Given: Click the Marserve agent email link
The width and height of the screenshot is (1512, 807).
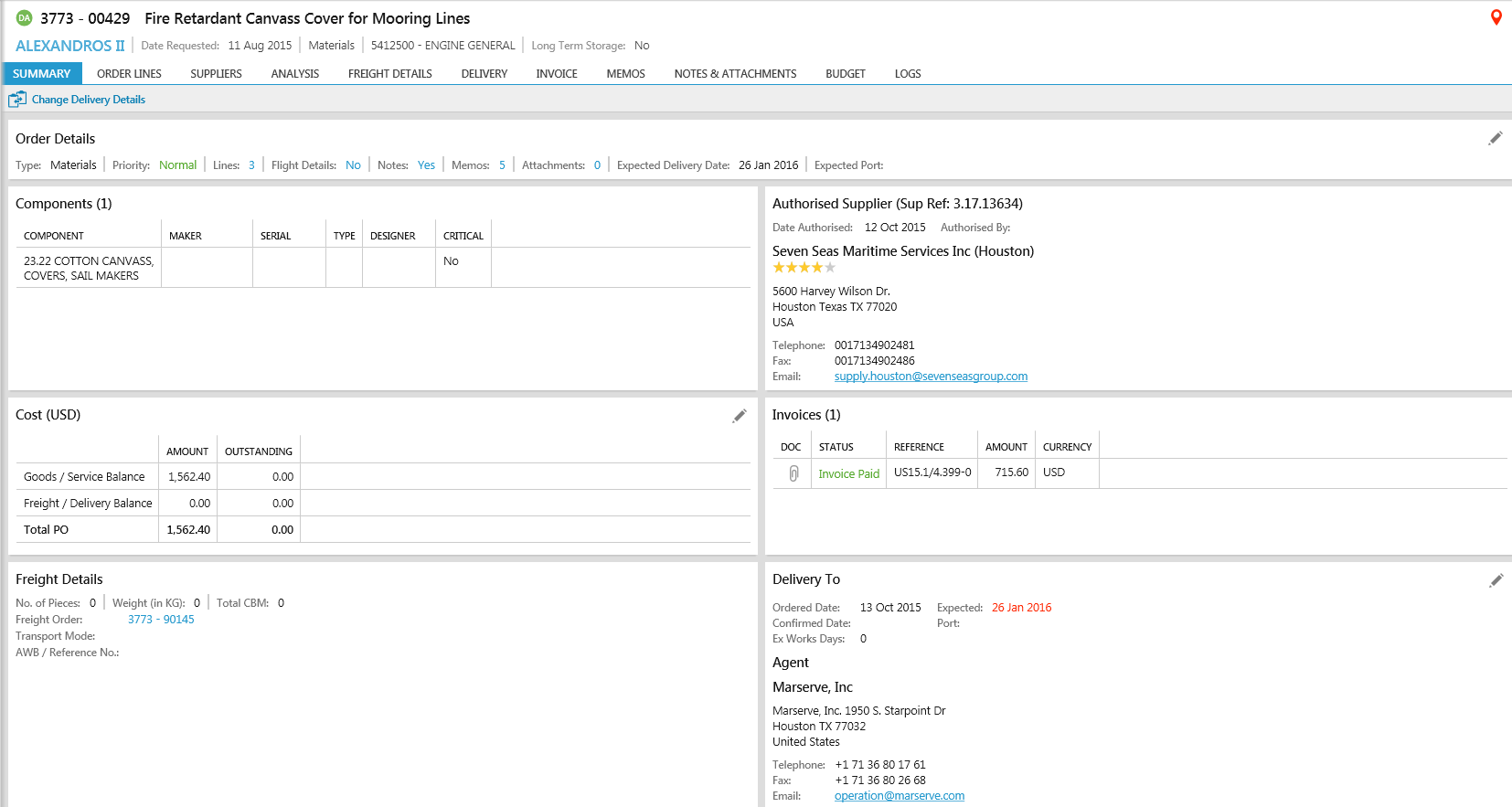Looking at the screenshot, I should pos(899,796).
